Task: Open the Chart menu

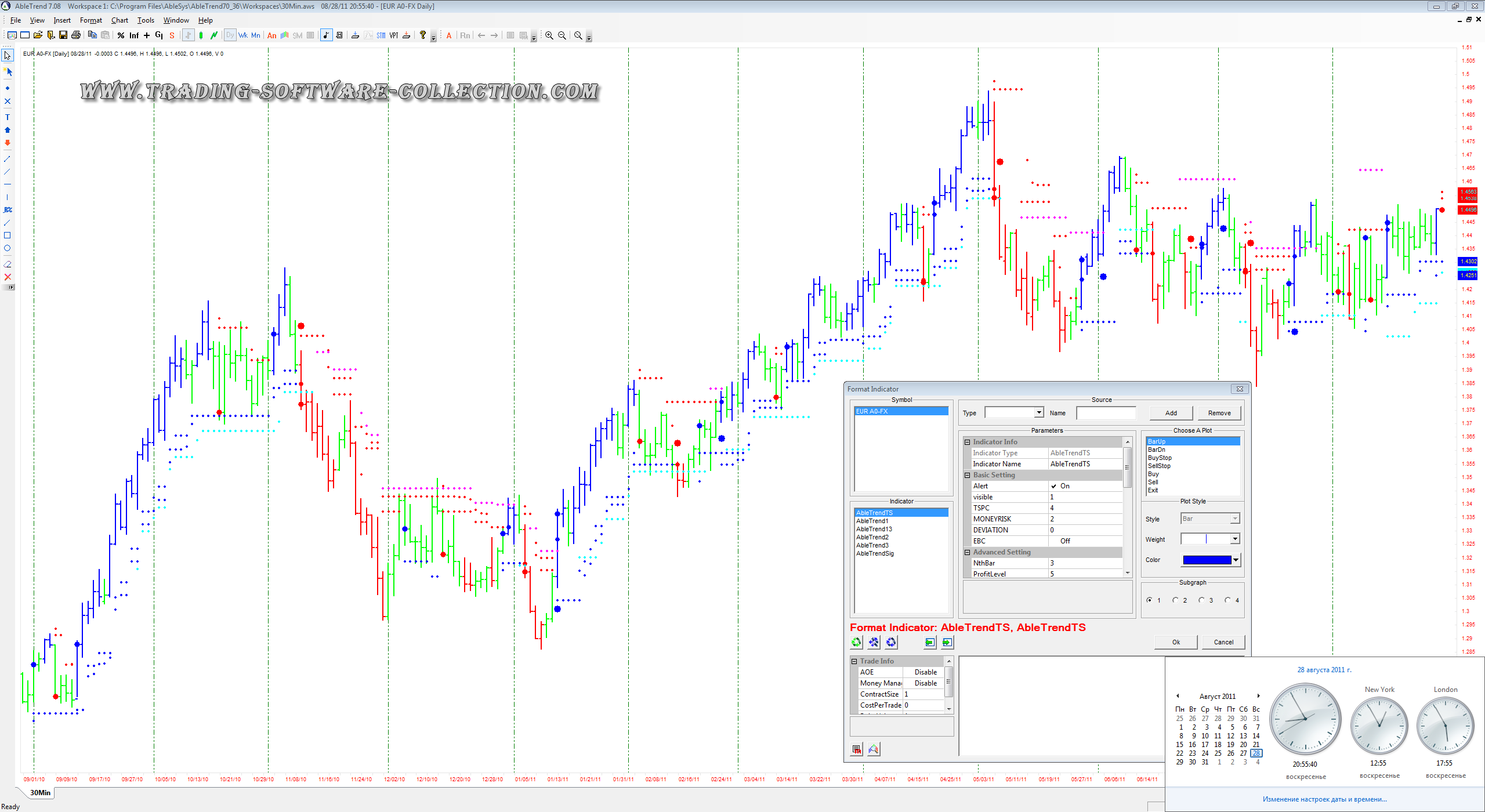Action: tap(119, 20)
